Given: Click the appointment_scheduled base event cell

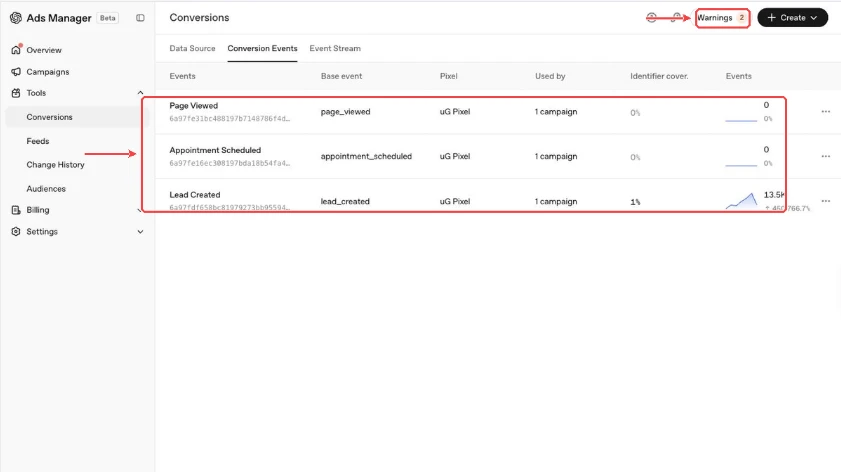Looking at the screenshot, I should tap(366, 156).
